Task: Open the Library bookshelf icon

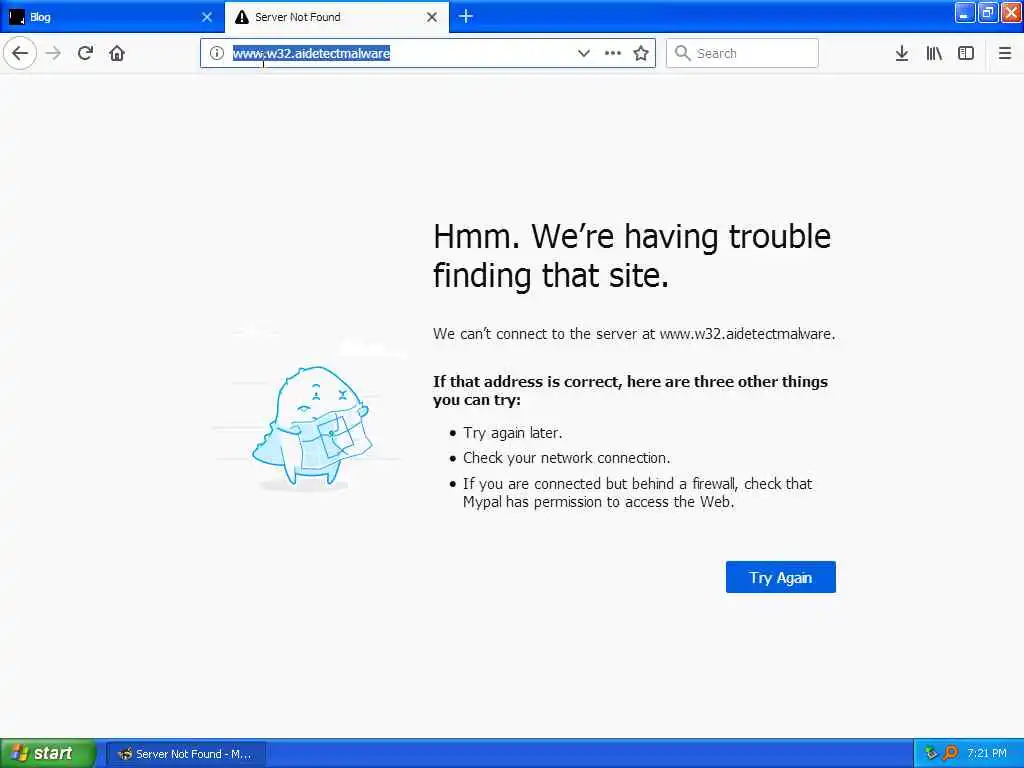Action: [934, 53]
